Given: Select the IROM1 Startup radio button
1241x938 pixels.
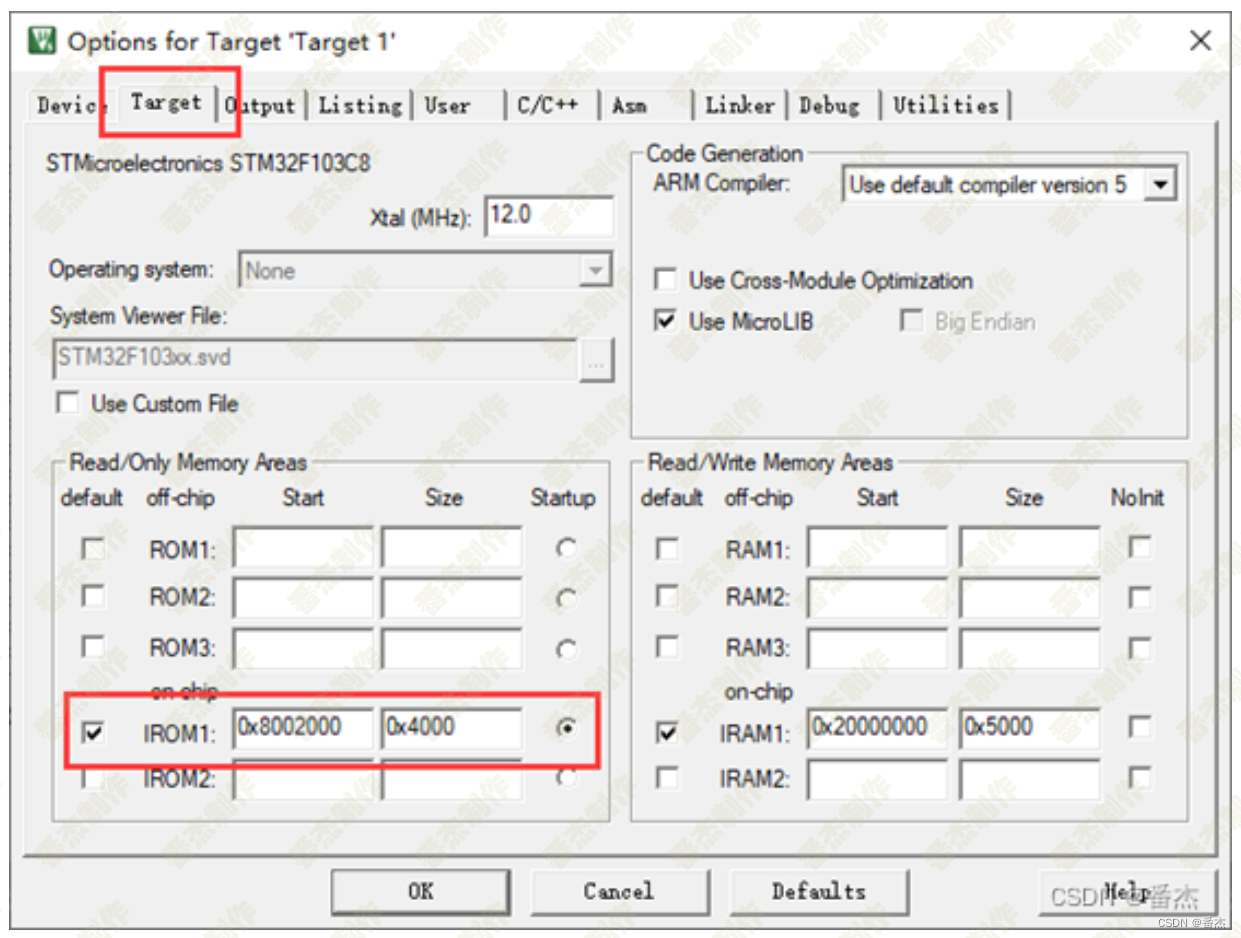Looking at the screenshot, I should coord(567,730).
